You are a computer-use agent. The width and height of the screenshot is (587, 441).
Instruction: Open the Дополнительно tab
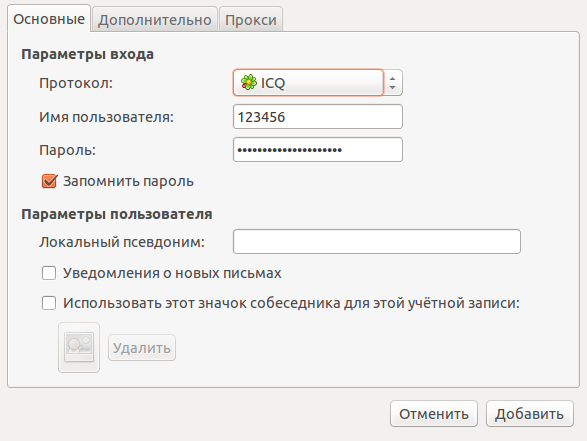(x=155, y=19)
